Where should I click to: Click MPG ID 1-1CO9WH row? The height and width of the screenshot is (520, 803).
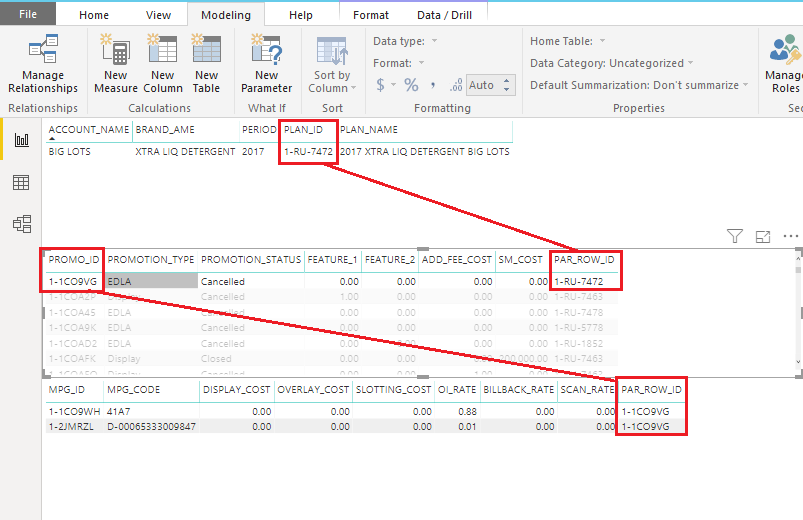74,411
